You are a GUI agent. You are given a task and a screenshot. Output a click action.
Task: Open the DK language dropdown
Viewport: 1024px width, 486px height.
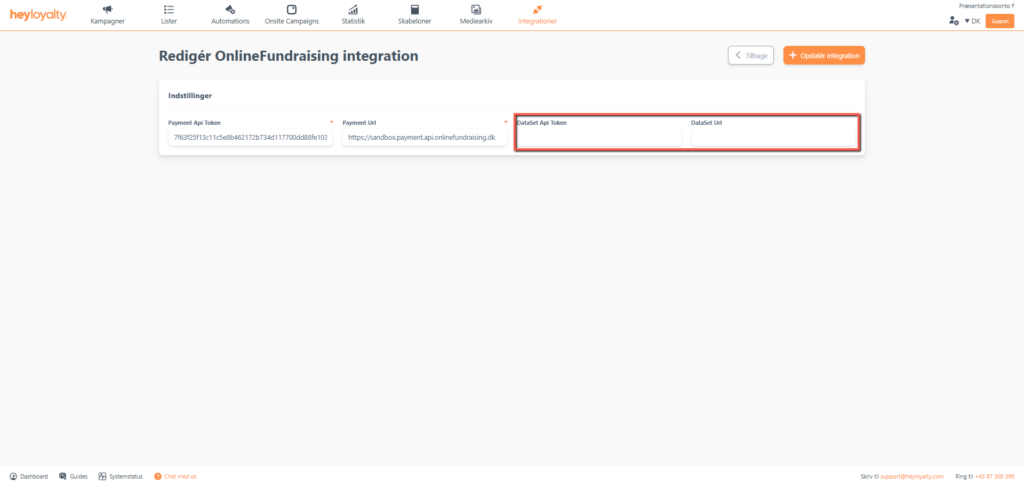[971, 21]
